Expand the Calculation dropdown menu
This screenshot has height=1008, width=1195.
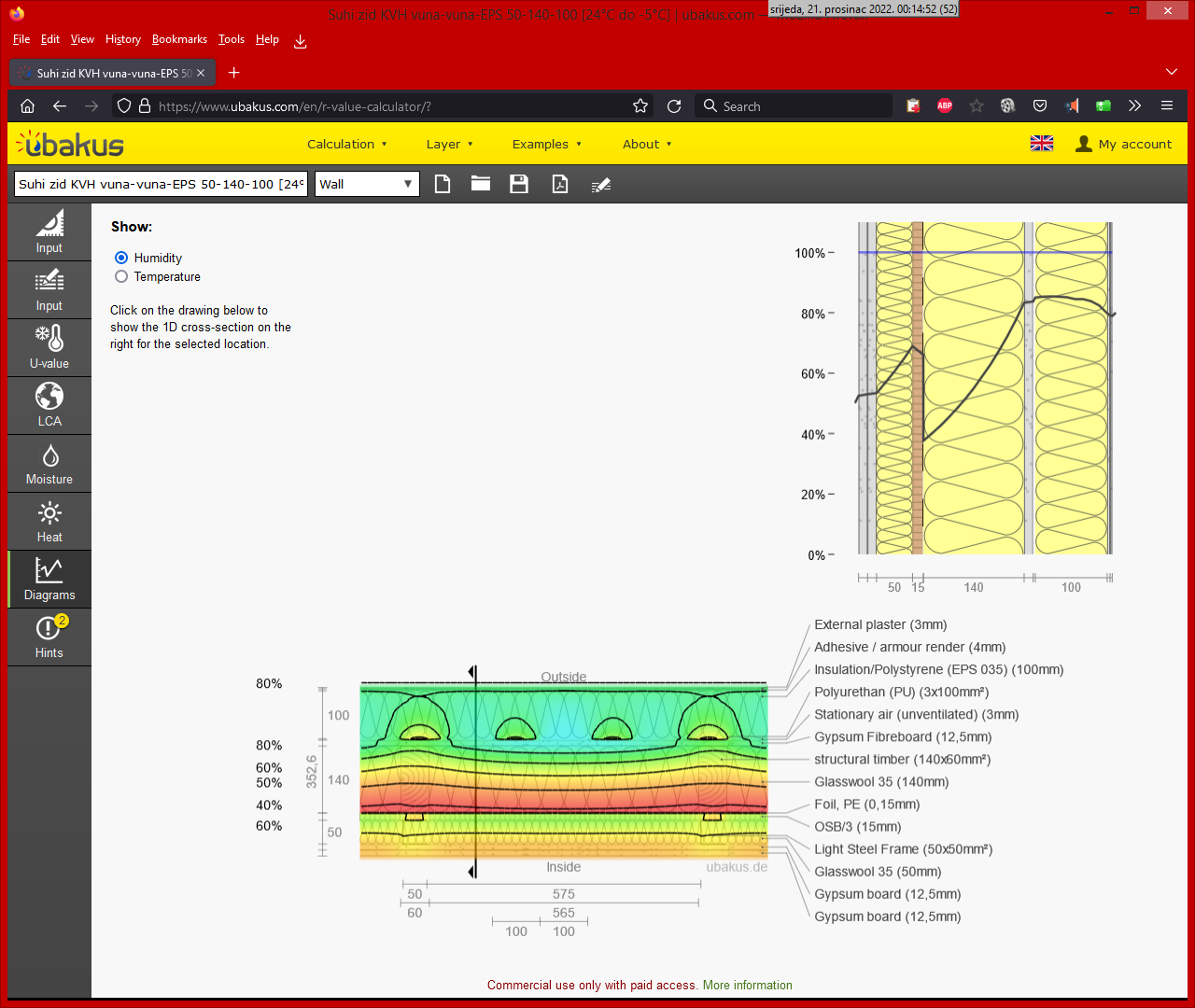point(347,144)
